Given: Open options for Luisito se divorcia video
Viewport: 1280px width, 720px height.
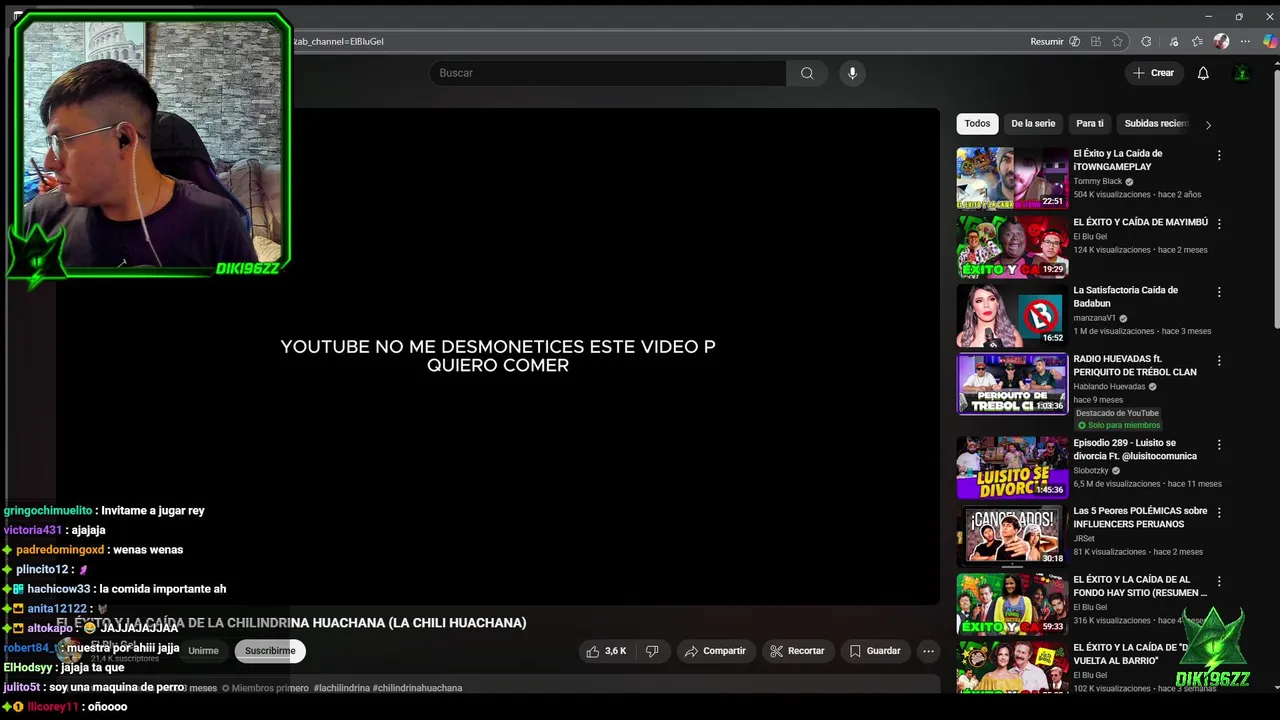Looking at the screenshot, I should coord(1218,444).
